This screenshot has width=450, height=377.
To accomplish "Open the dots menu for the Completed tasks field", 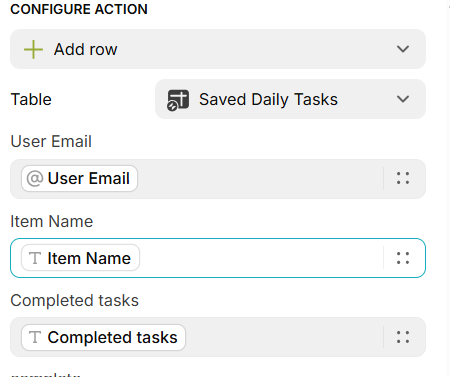I will click(x=403, y=337).
